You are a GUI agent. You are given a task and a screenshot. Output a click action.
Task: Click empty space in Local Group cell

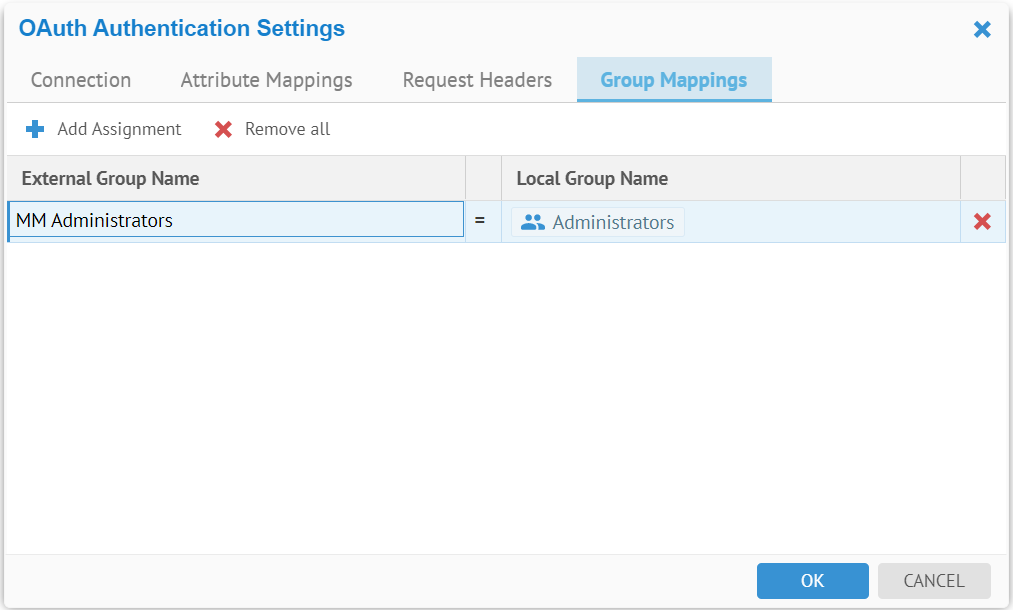coord(820,222)
